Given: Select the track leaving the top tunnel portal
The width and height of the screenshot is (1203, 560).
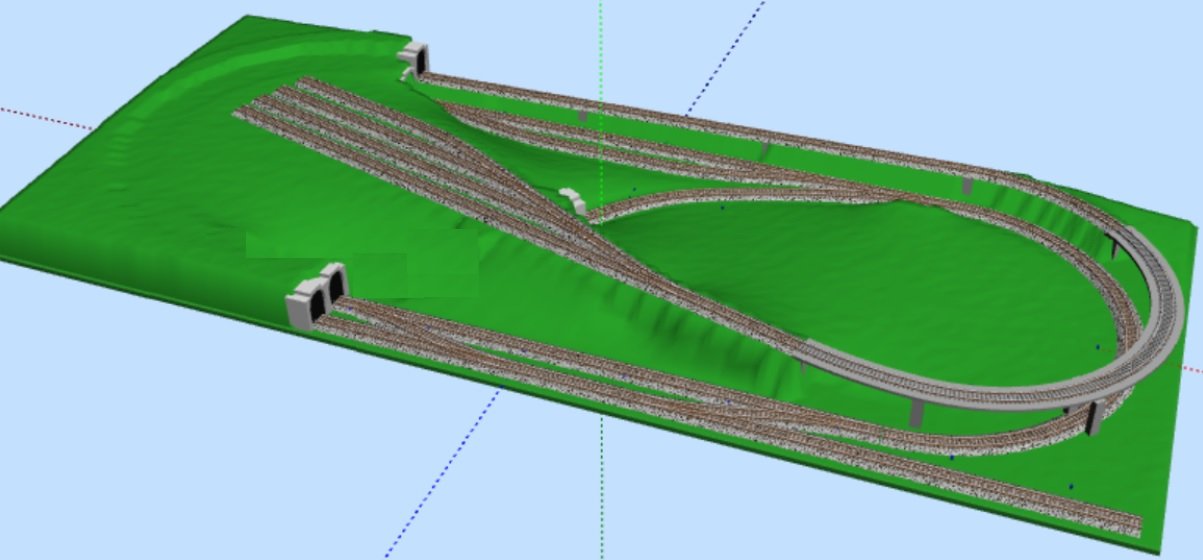Looking at the screenshot, I should click(500, 87).
